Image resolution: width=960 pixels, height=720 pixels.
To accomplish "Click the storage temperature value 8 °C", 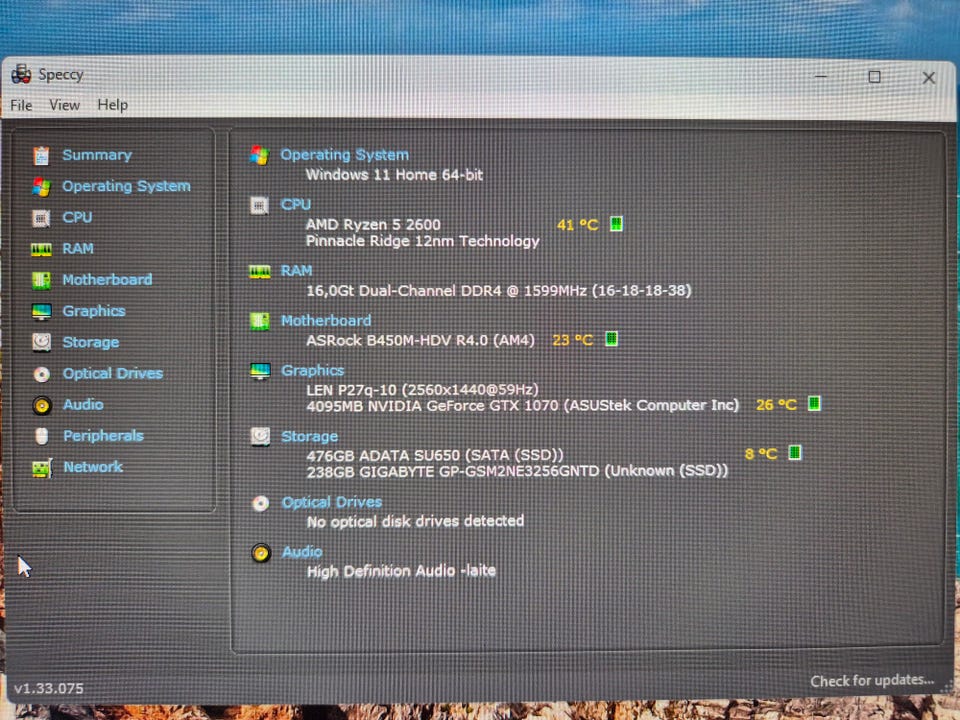I will click(761, 454).
